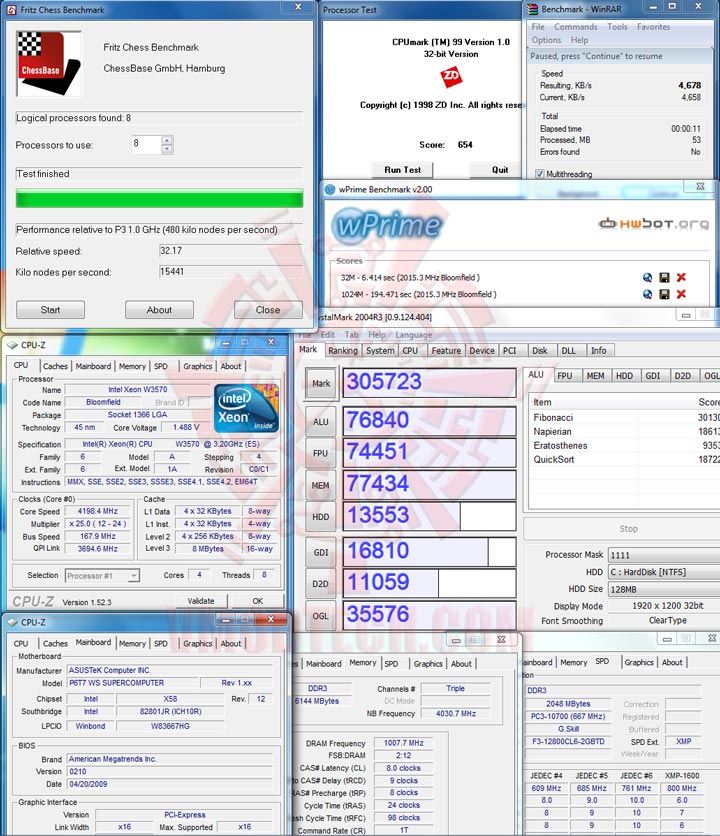Click the ALU benchmark button in CrystalMark
This screenshot has width=720, height=836.
tap(321, 422)
